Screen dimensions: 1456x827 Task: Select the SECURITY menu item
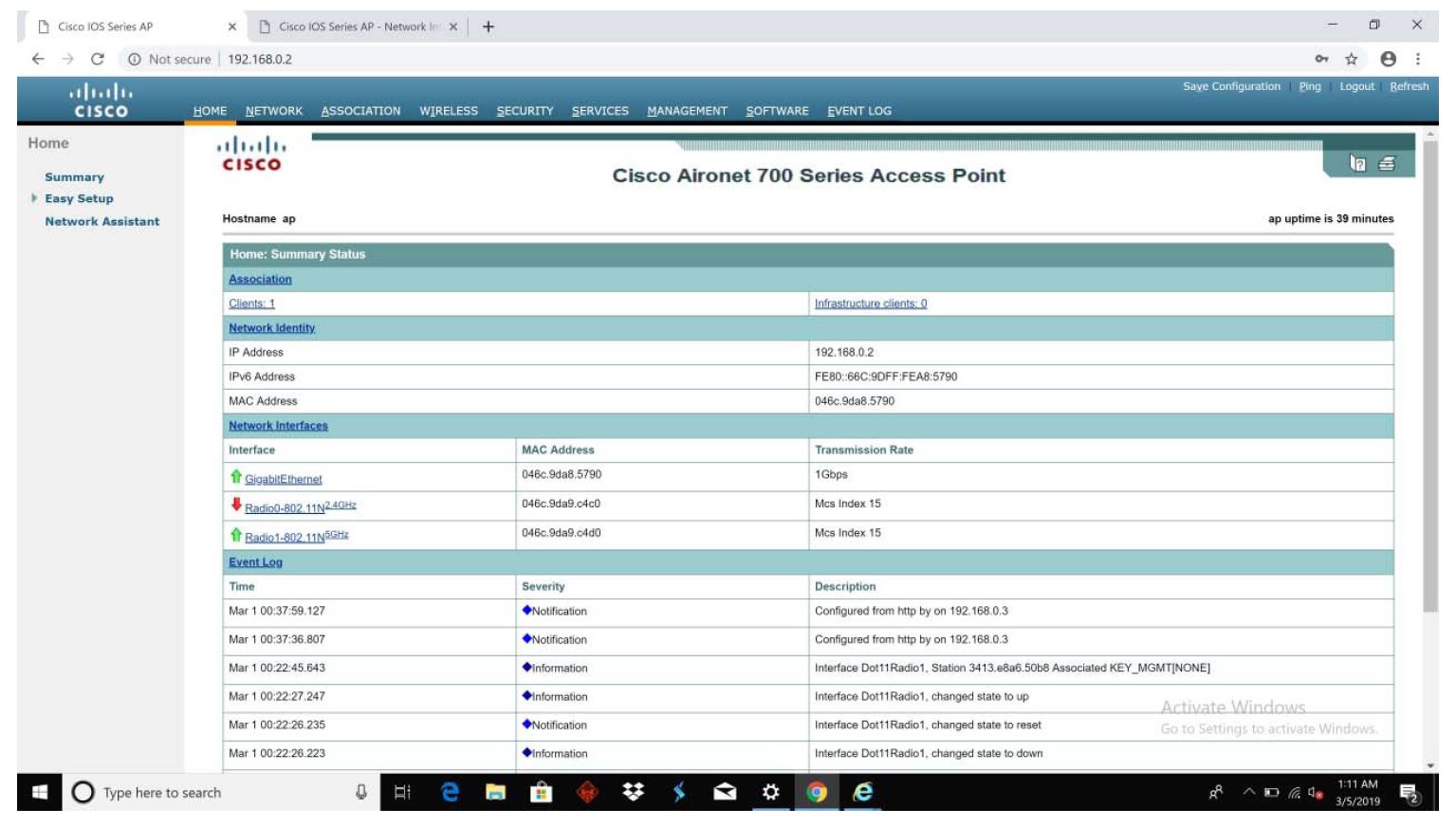tap(525, 111)
